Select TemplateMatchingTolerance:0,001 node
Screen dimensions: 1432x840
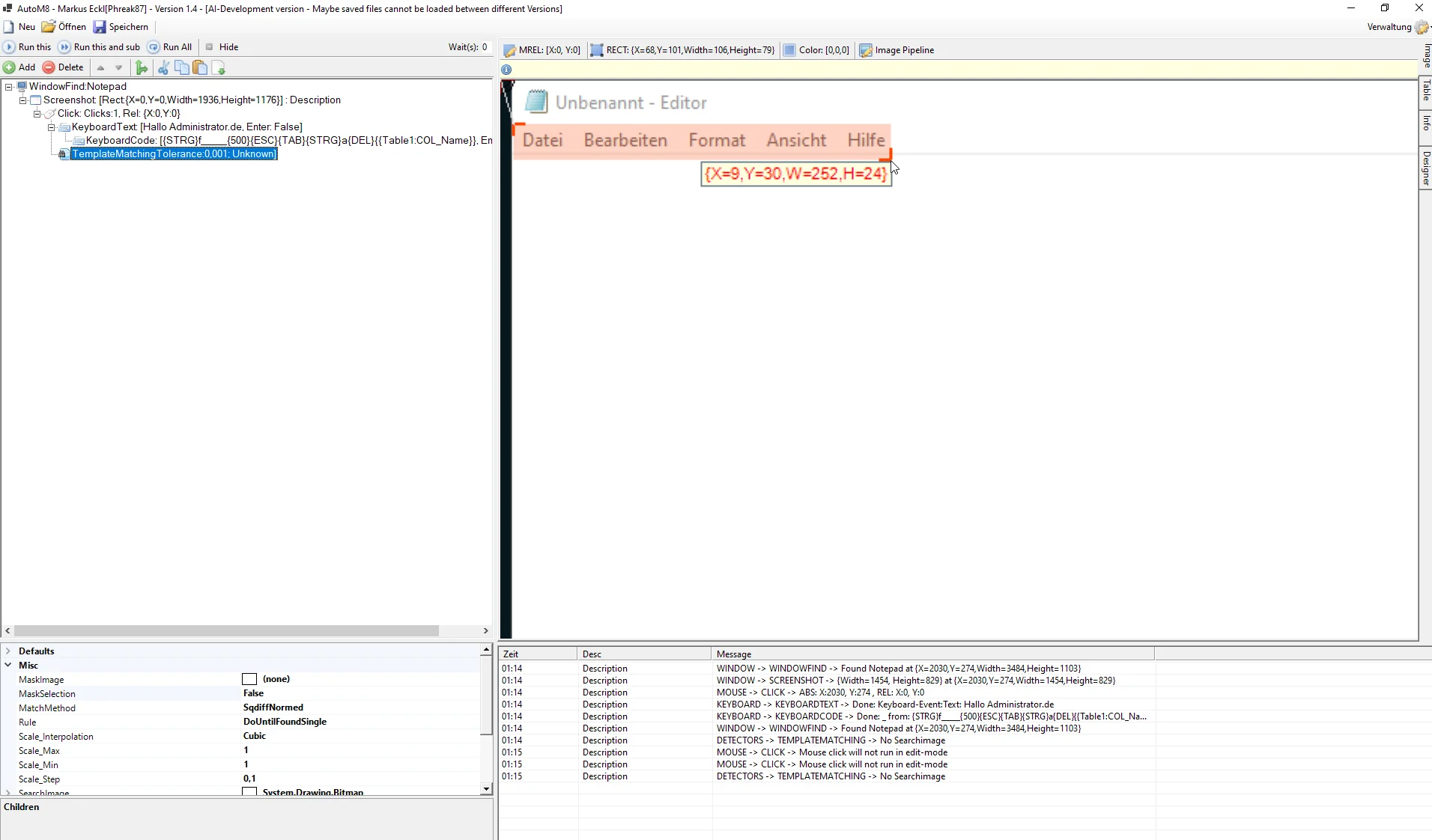pos(174,154)
